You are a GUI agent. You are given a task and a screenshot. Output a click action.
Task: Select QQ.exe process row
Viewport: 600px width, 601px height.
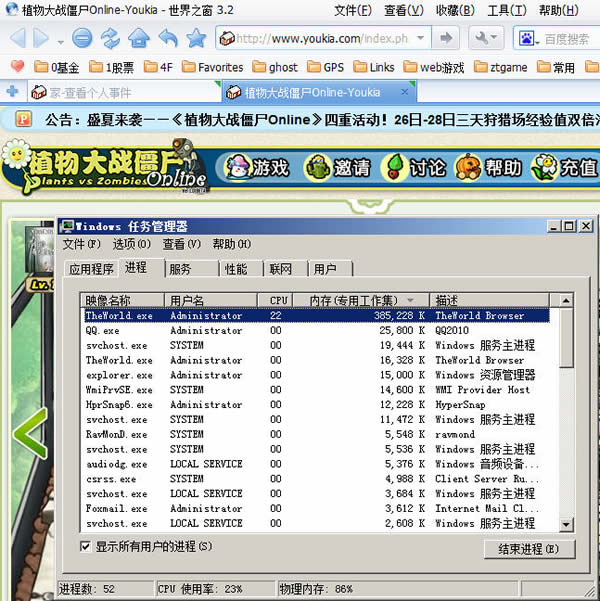click(316, 330)
